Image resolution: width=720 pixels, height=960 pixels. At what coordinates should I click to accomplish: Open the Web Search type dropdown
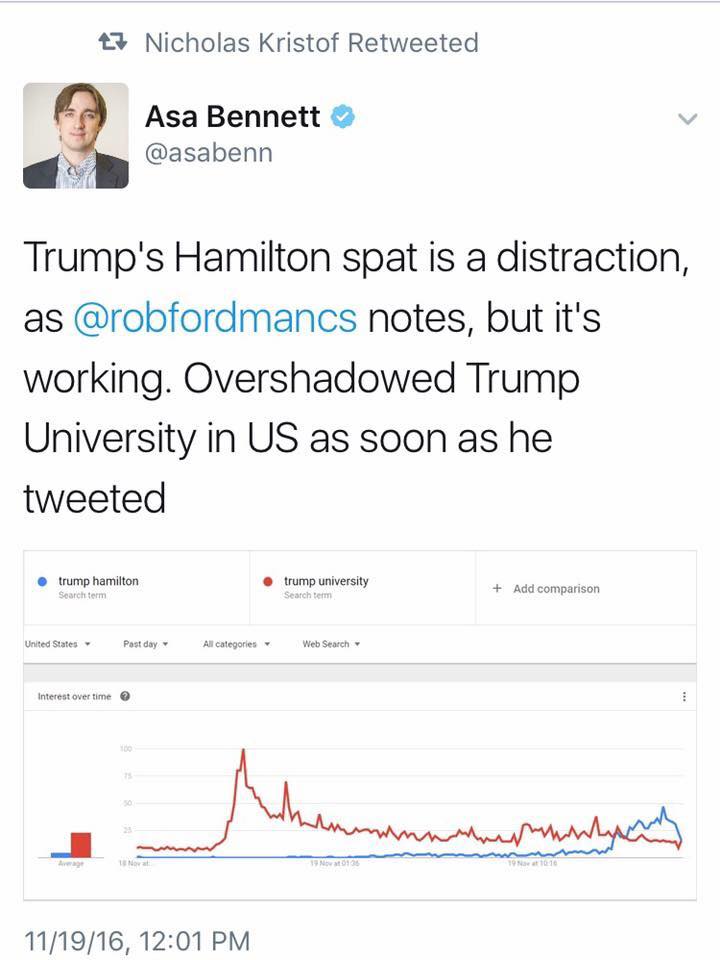(x=331, y=644)
